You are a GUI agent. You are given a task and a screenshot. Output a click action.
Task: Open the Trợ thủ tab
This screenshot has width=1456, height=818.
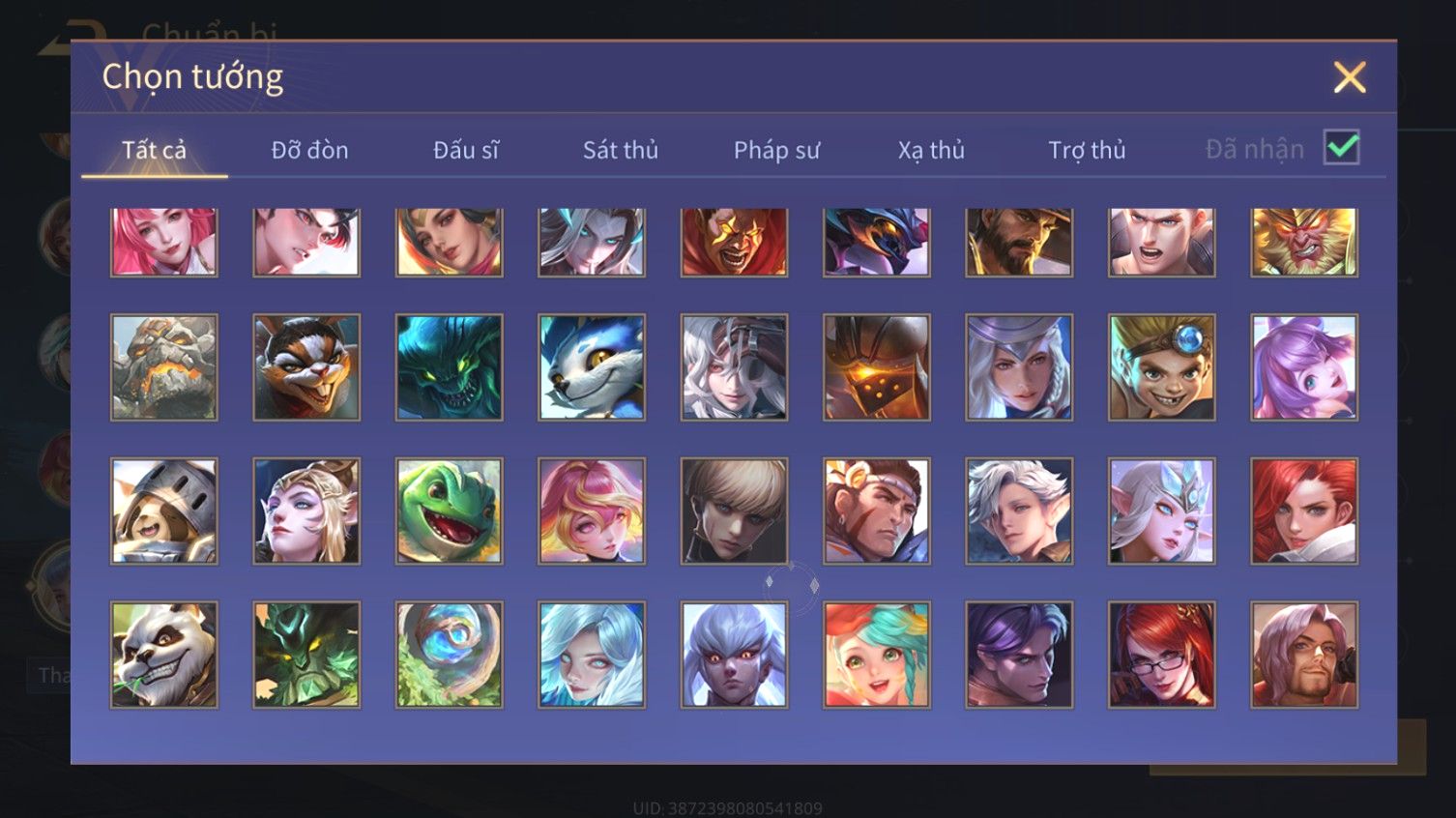[x=1087, y=150]
